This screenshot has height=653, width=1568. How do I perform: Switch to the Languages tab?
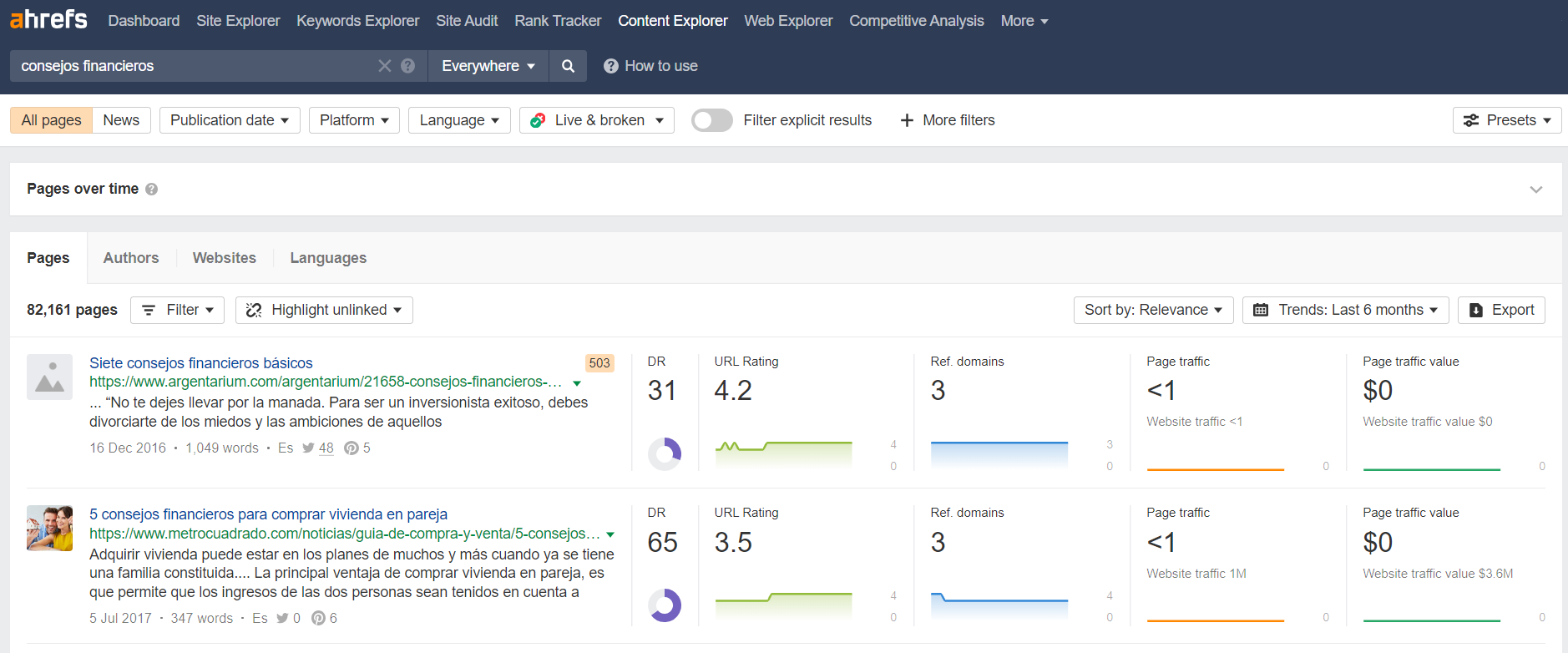point(328,258)
